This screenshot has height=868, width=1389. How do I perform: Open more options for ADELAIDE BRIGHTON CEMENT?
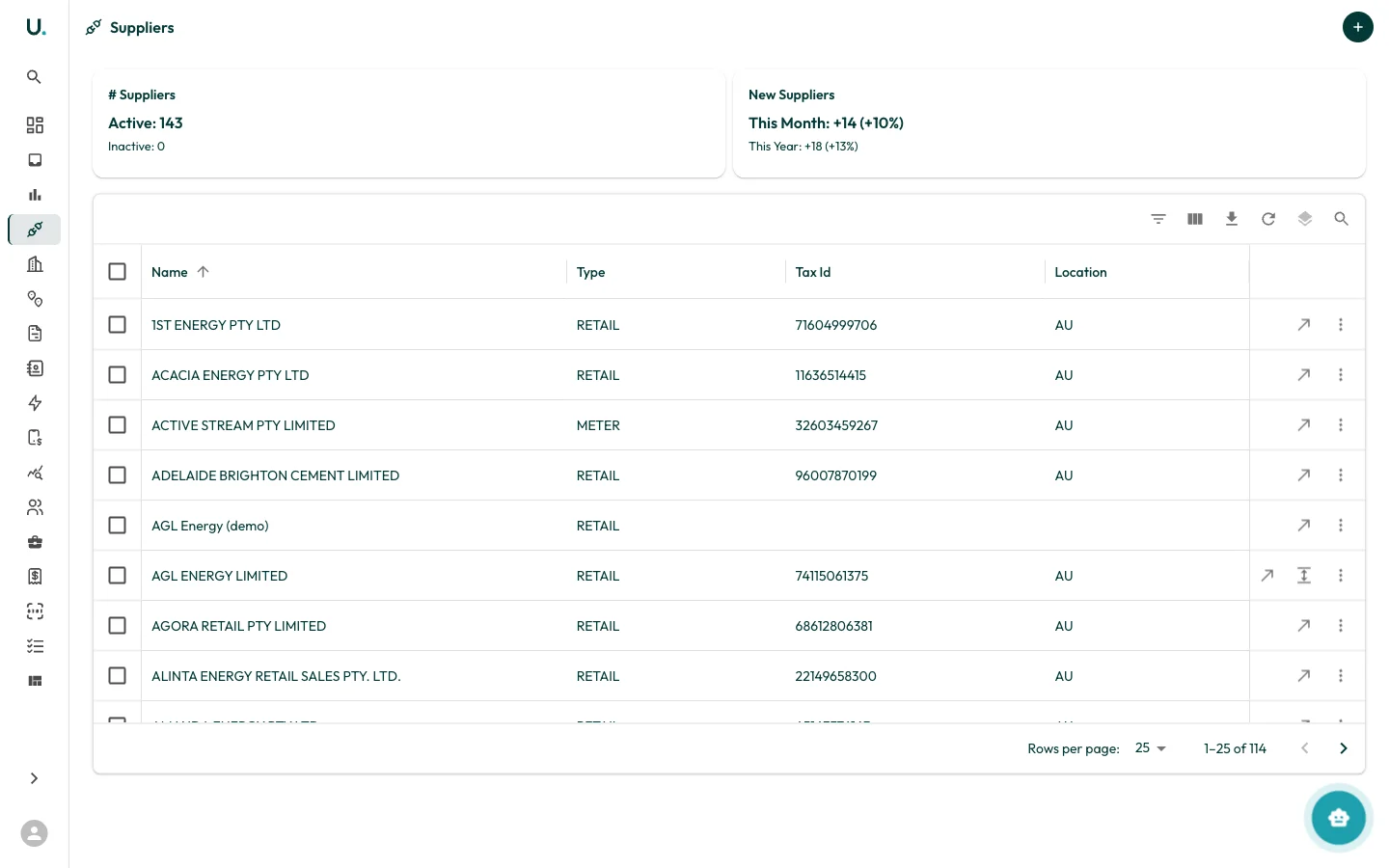[x=1341, y=475]
